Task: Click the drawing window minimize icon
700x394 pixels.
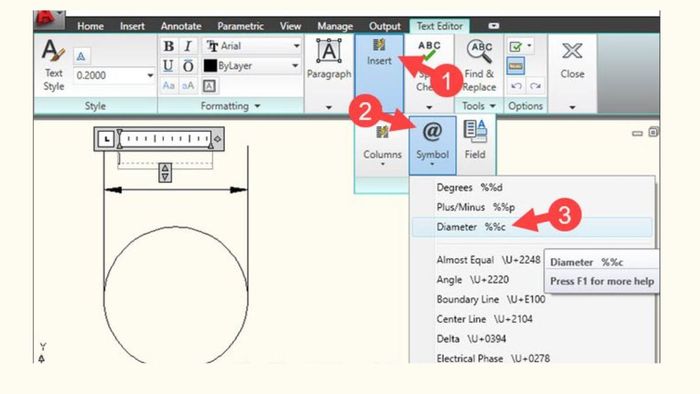Action: coord(637,133)
